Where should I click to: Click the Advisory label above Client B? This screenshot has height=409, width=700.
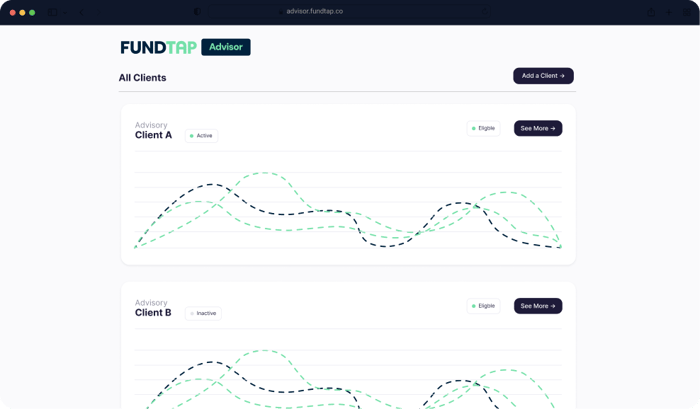tap(151, 303)
